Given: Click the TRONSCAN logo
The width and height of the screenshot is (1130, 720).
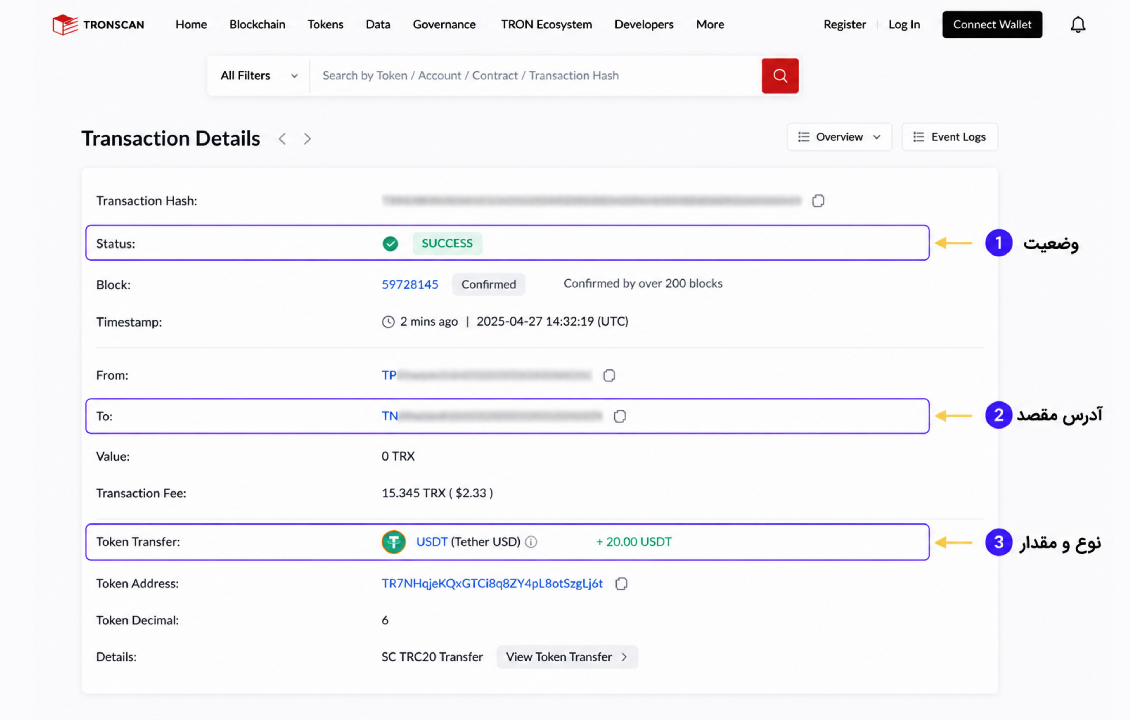Looking at the screenshot, I should click(x=99, y=25).
